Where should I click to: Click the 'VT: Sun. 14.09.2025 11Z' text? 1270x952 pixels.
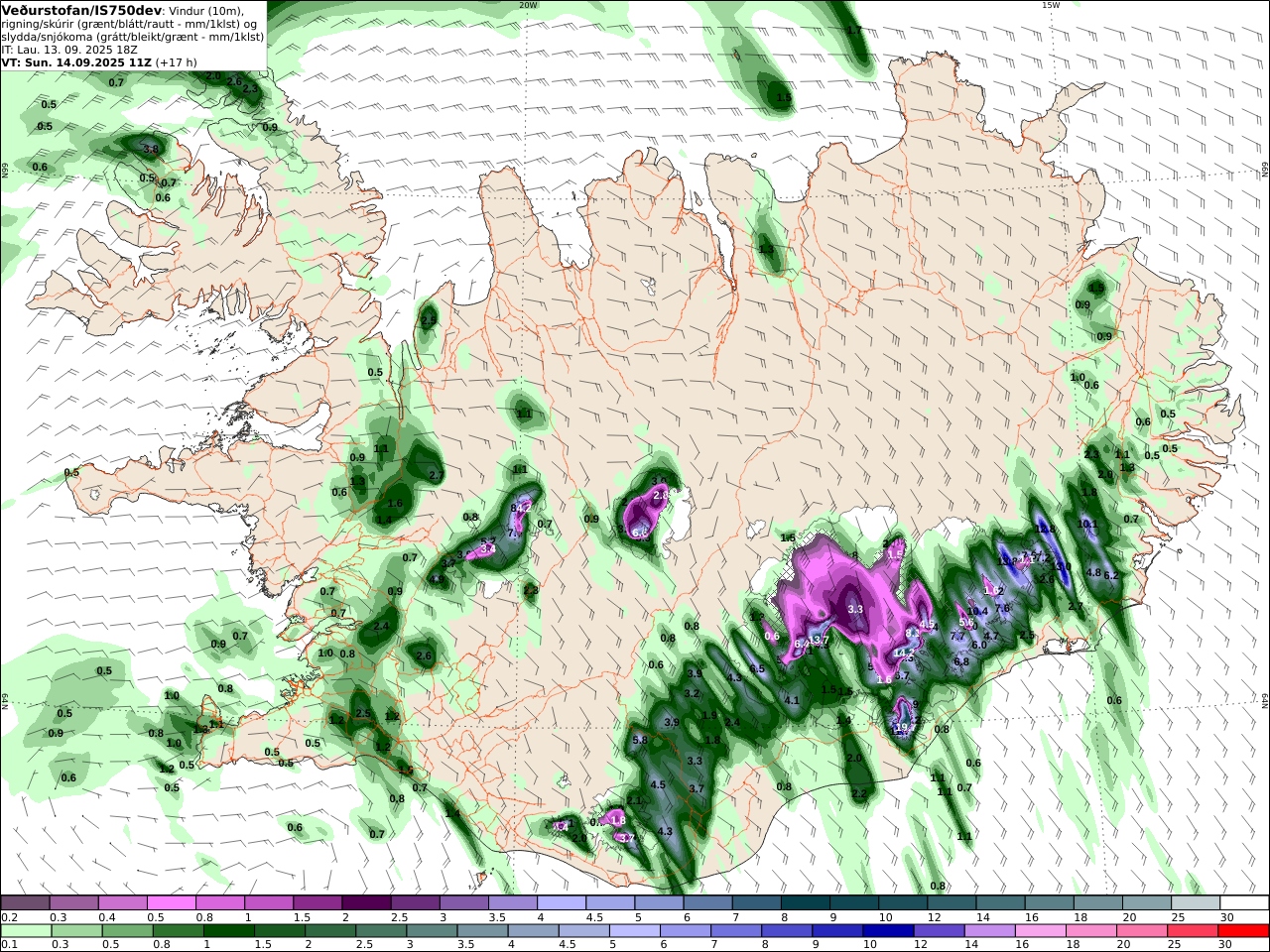pos(76,61)
